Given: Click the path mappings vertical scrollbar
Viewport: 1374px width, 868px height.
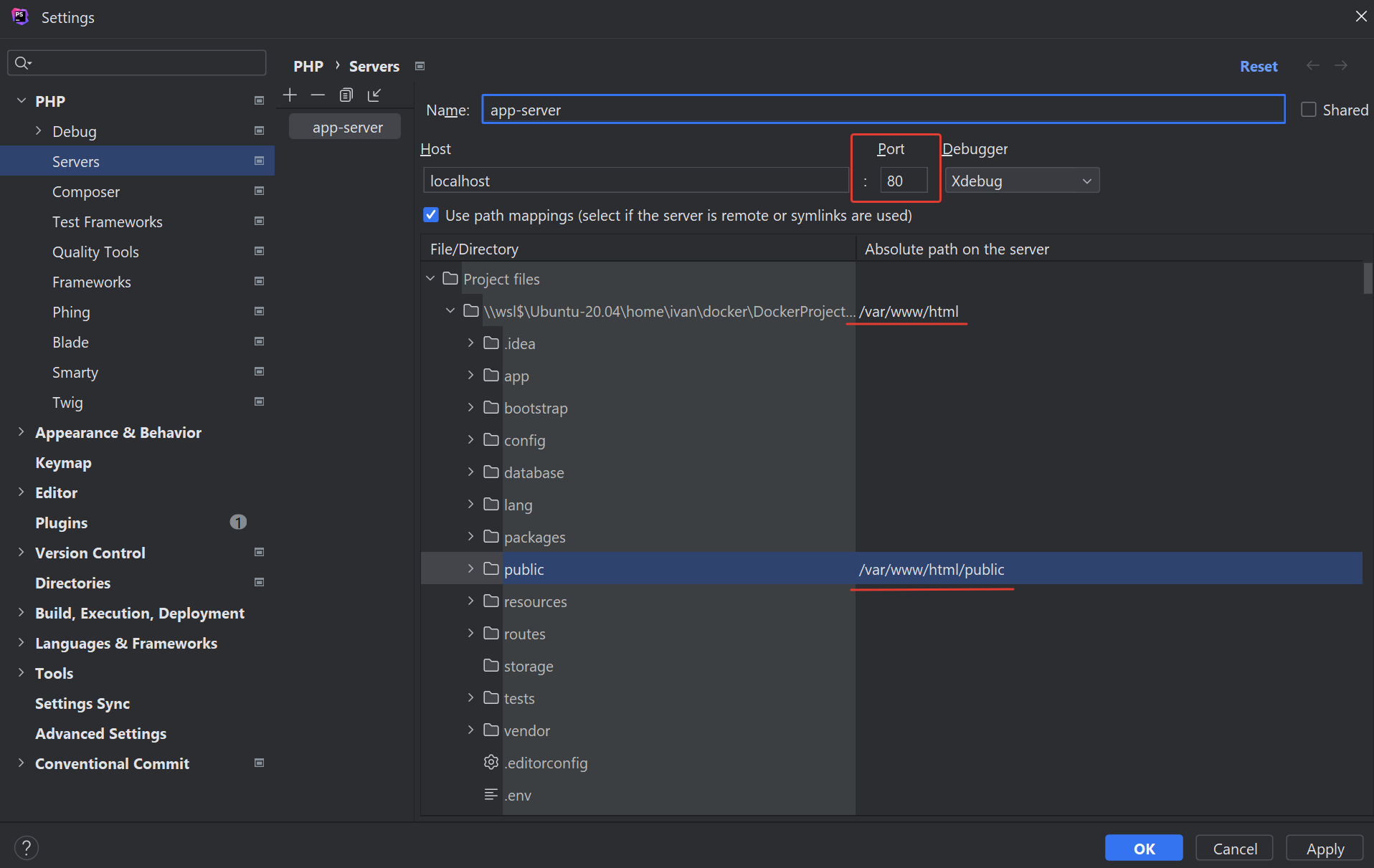Looking at the screenshot, I should point(1368,279).
